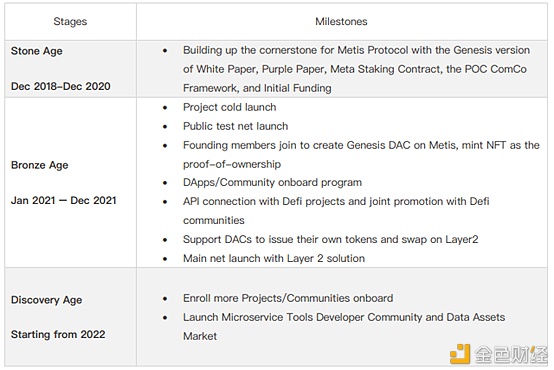Select the Milestones column header
554x370 pixels.
(x=341, y=22)
